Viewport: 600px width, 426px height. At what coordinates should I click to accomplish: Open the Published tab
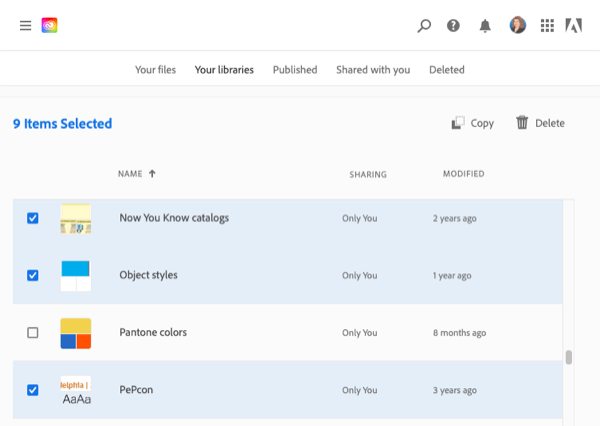(x=295, y=70)
